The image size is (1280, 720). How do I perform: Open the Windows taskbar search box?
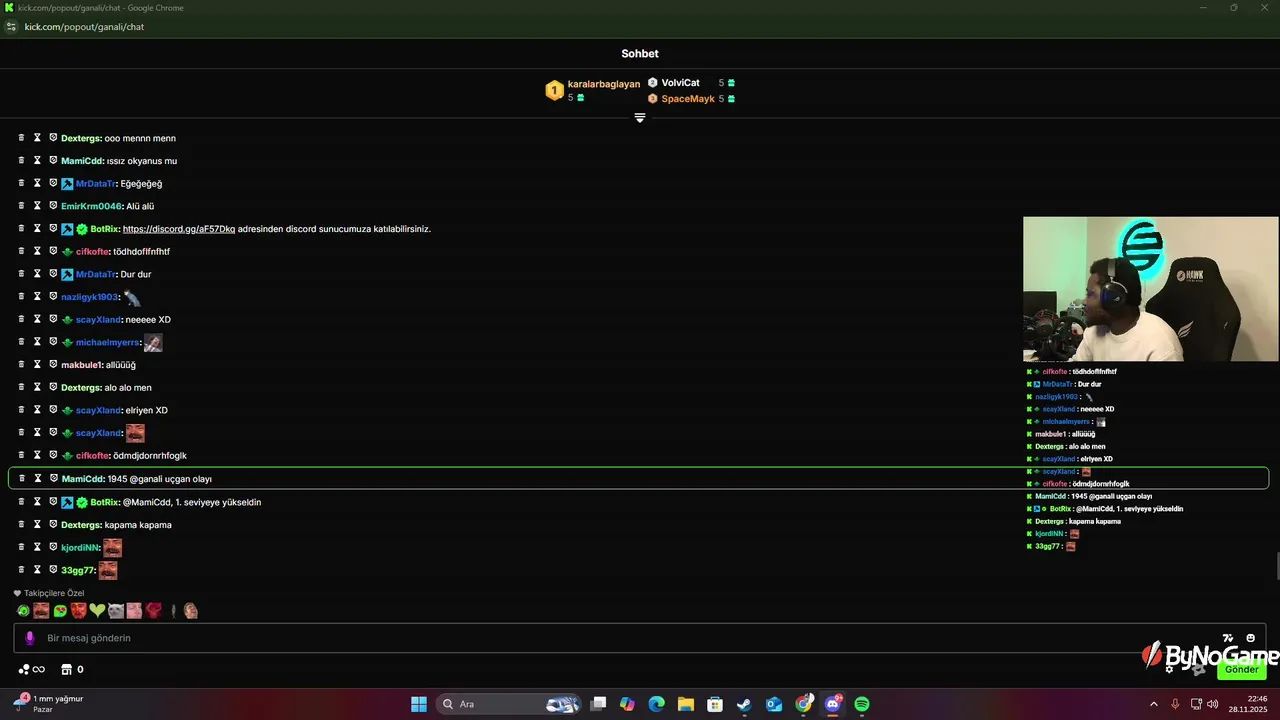tap(510, 704)
